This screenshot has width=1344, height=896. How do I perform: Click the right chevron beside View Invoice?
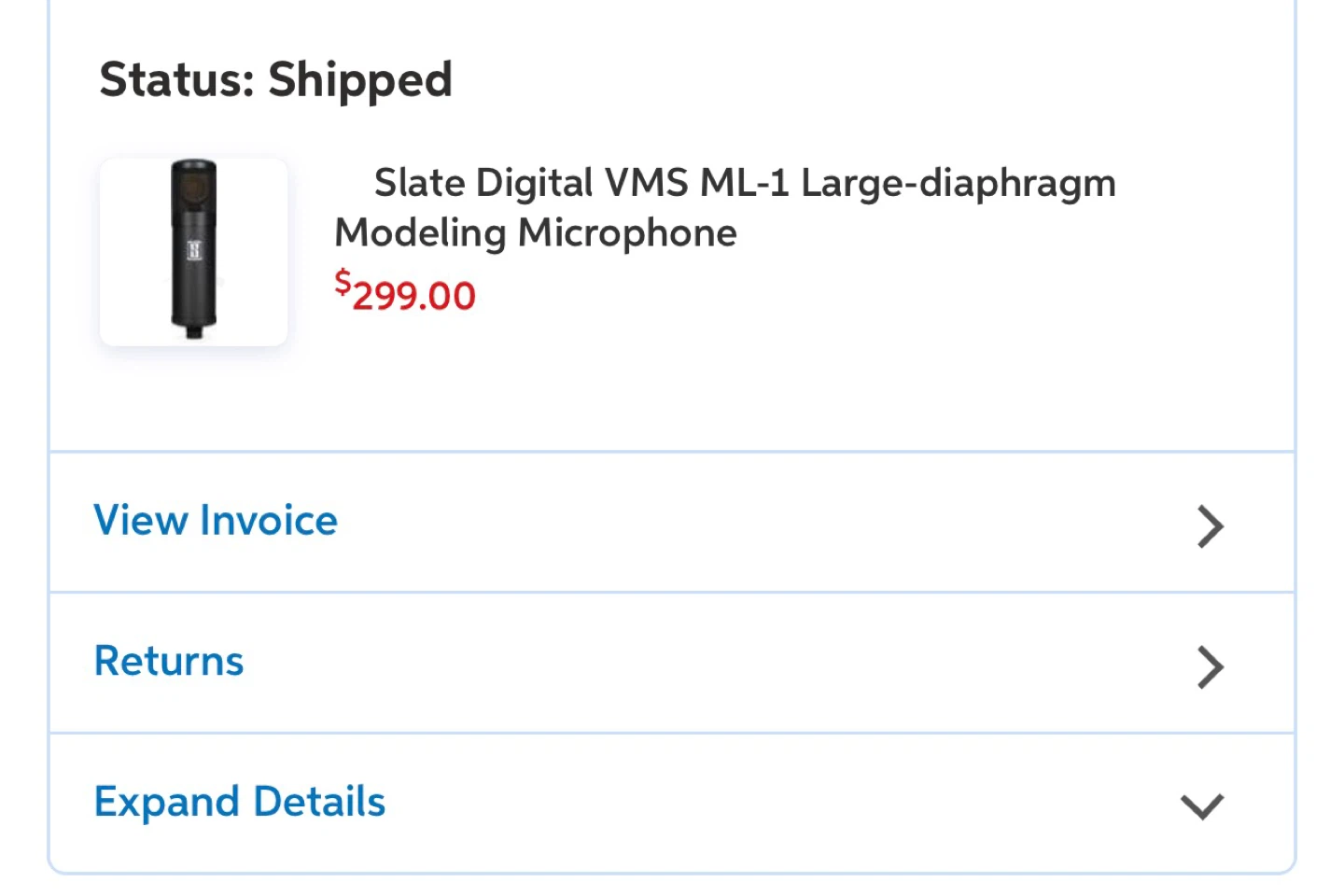1210,526
